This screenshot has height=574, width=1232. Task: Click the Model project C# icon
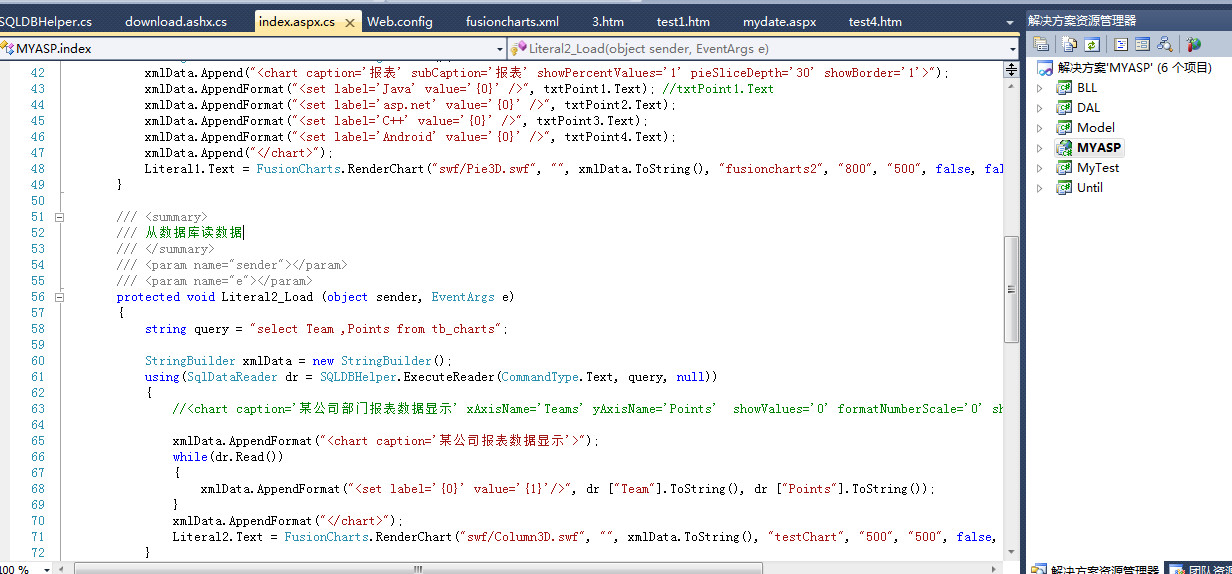tap(1065, 128)
